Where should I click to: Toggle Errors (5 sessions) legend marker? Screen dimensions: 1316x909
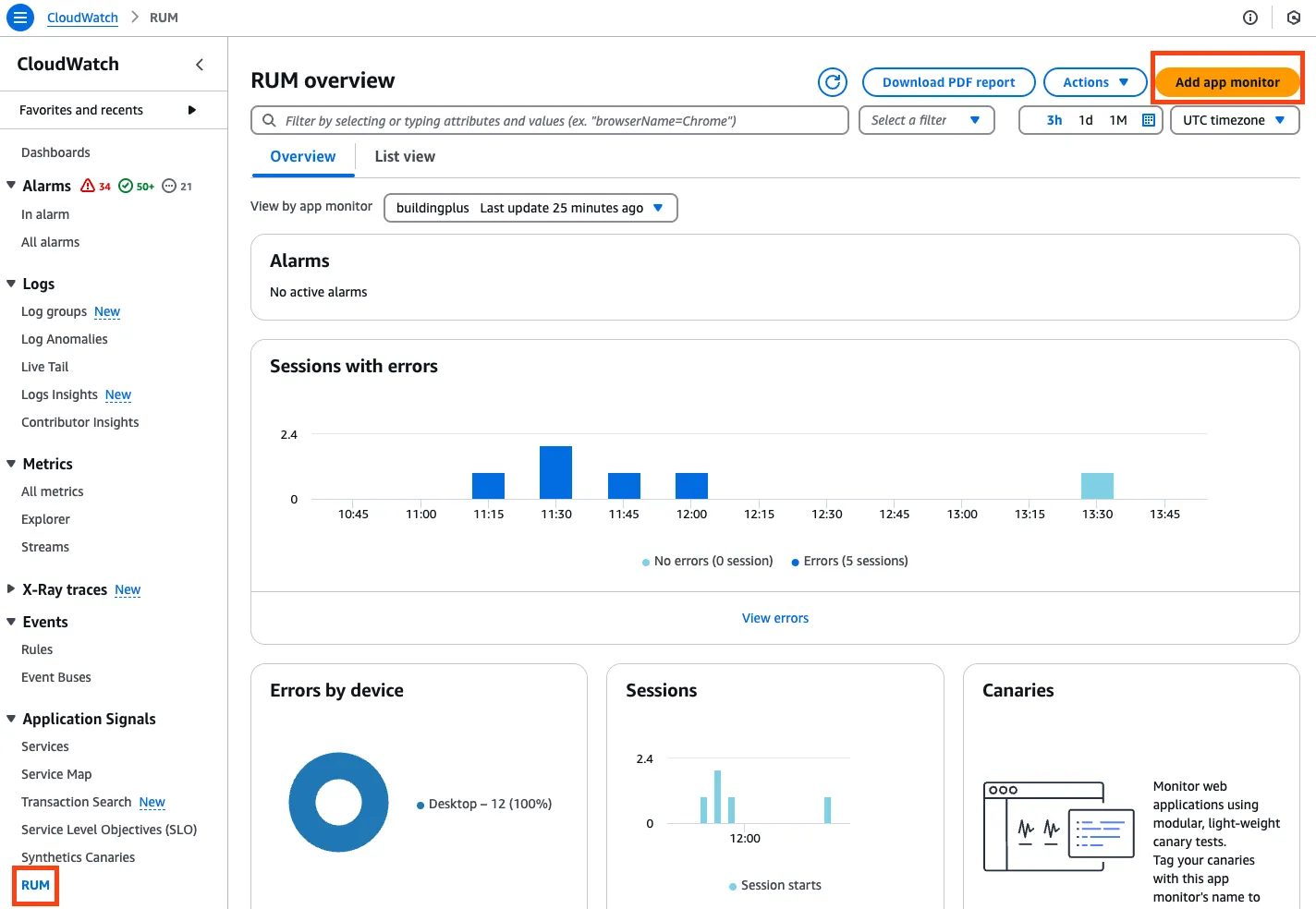pyautogui.click(x=796, y=562)
